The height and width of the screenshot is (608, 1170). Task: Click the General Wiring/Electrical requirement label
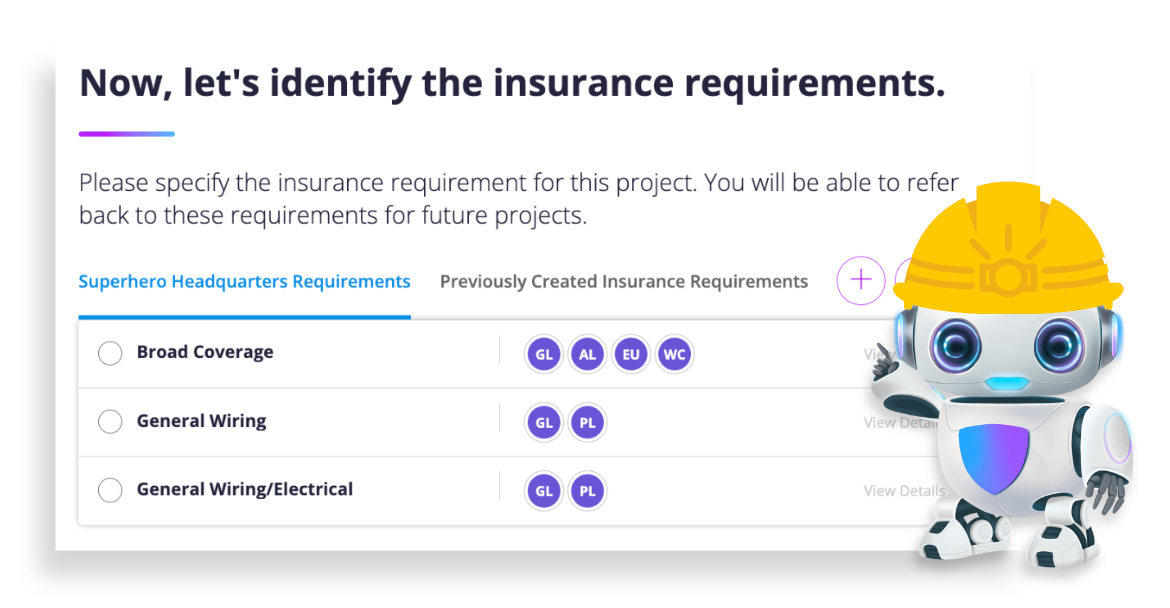click(245, 489)
